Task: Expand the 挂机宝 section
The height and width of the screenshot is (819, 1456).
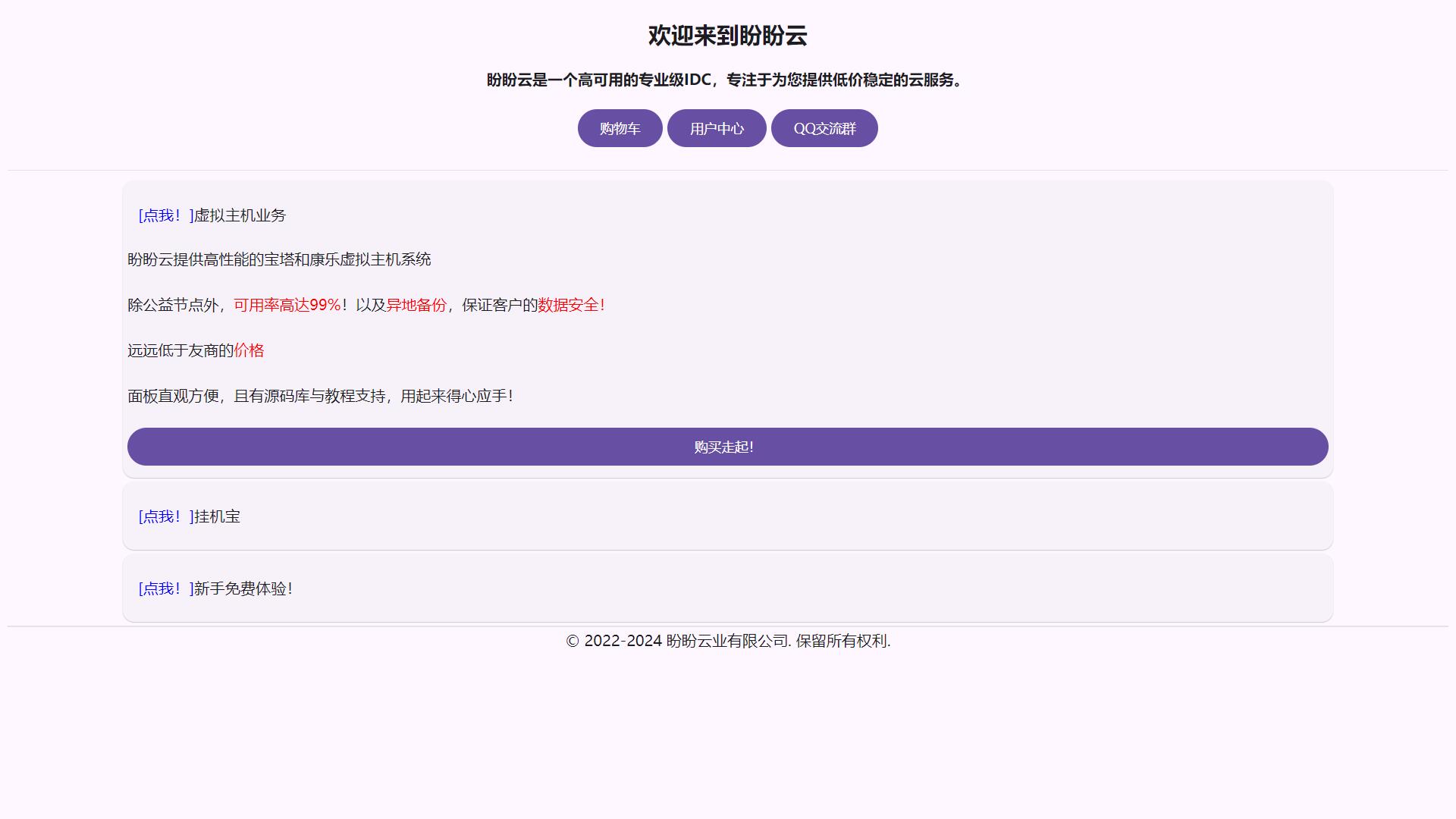Action: point(189,516)
